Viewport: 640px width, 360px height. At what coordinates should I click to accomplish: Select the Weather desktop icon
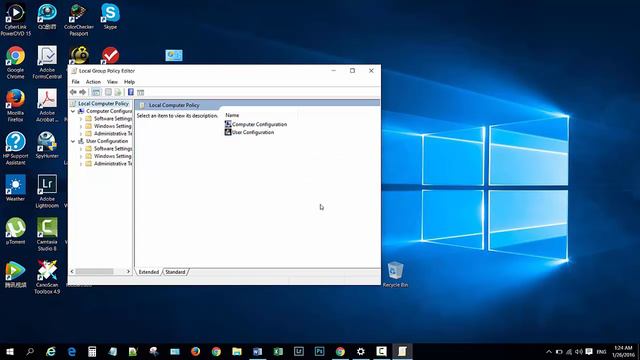16,188
